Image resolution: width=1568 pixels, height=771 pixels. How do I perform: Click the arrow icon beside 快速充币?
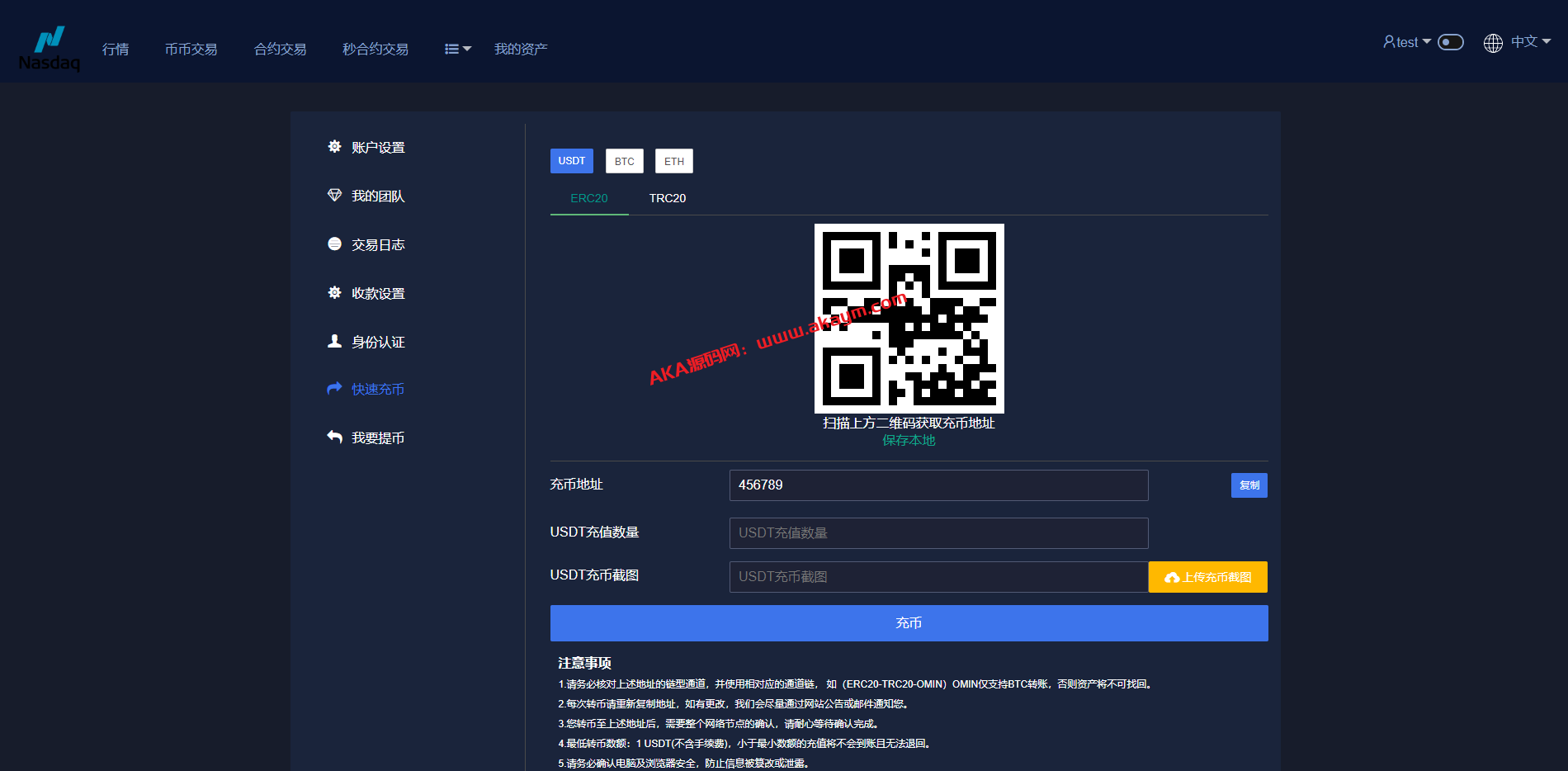point(334,389)
